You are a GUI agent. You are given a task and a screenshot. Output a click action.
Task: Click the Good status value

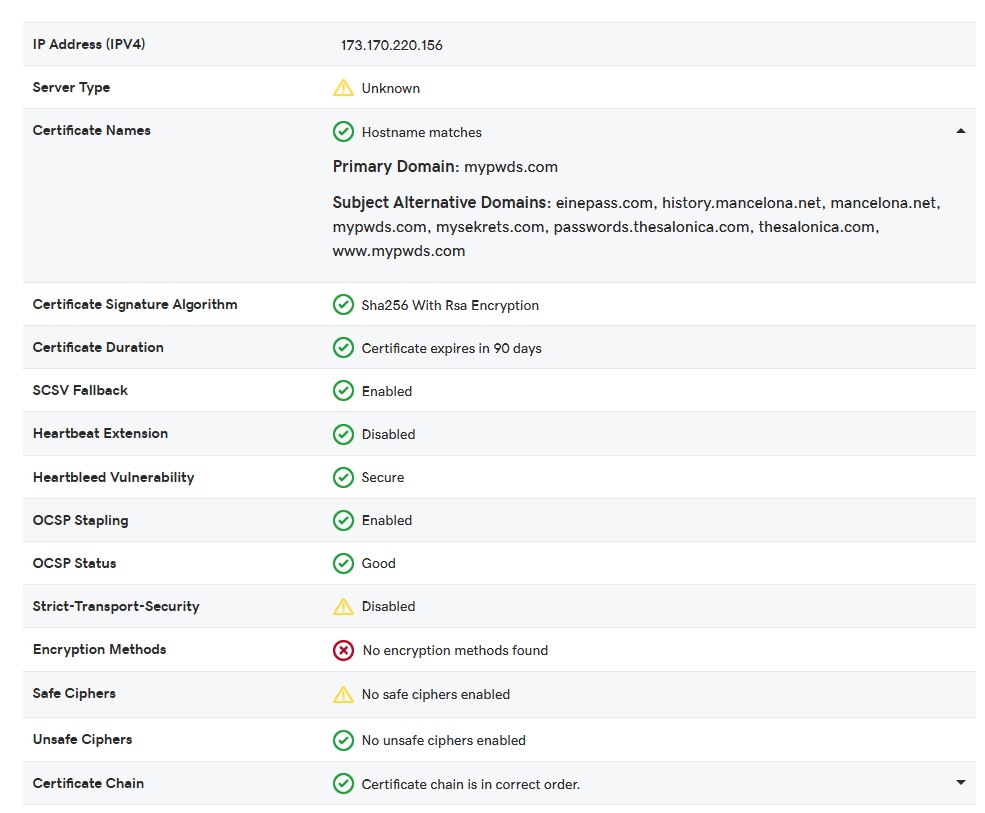pos(378,564)
